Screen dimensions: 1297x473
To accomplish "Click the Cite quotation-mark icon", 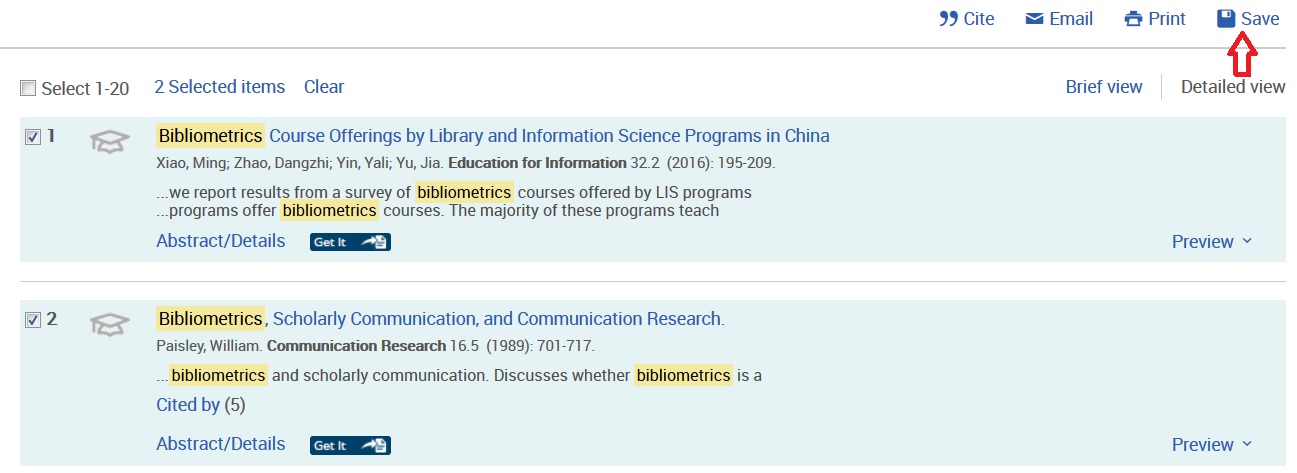I will (x=949, y=19).
